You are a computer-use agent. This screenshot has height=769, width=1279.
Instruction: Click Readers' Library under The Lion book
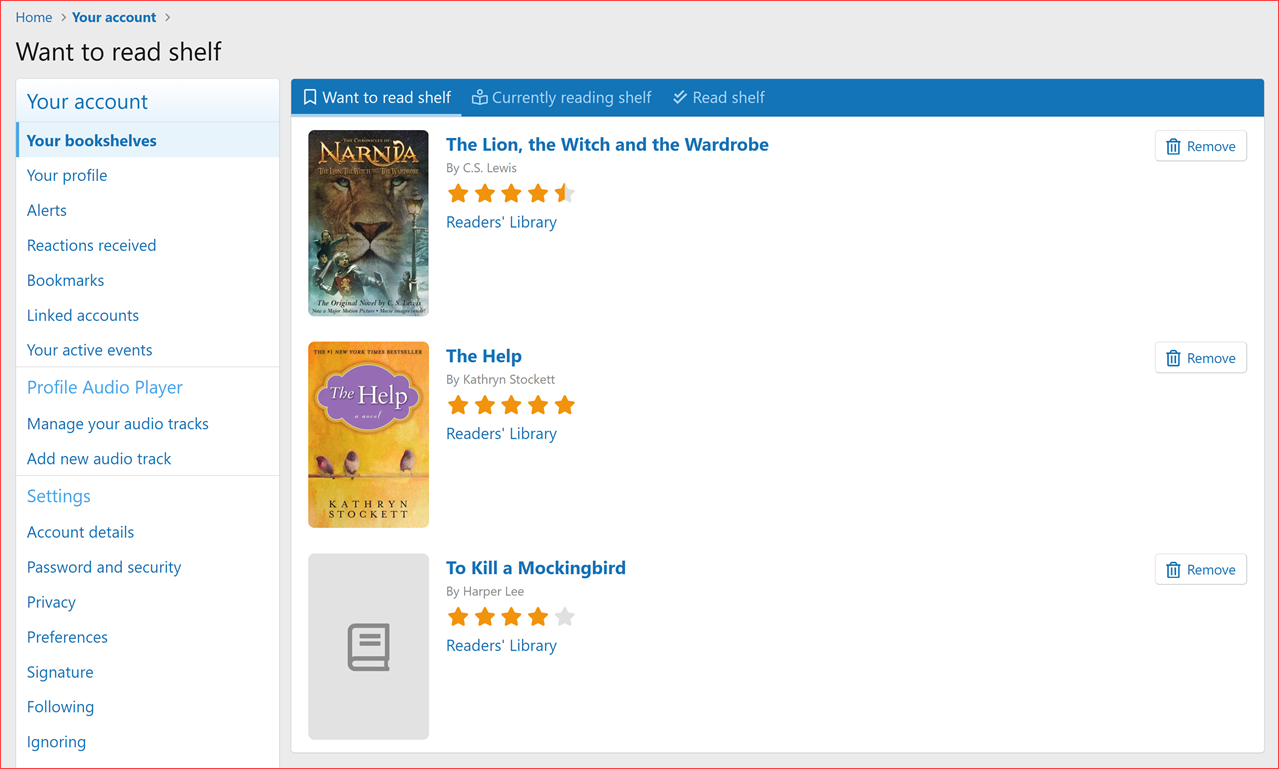point(501,222)
